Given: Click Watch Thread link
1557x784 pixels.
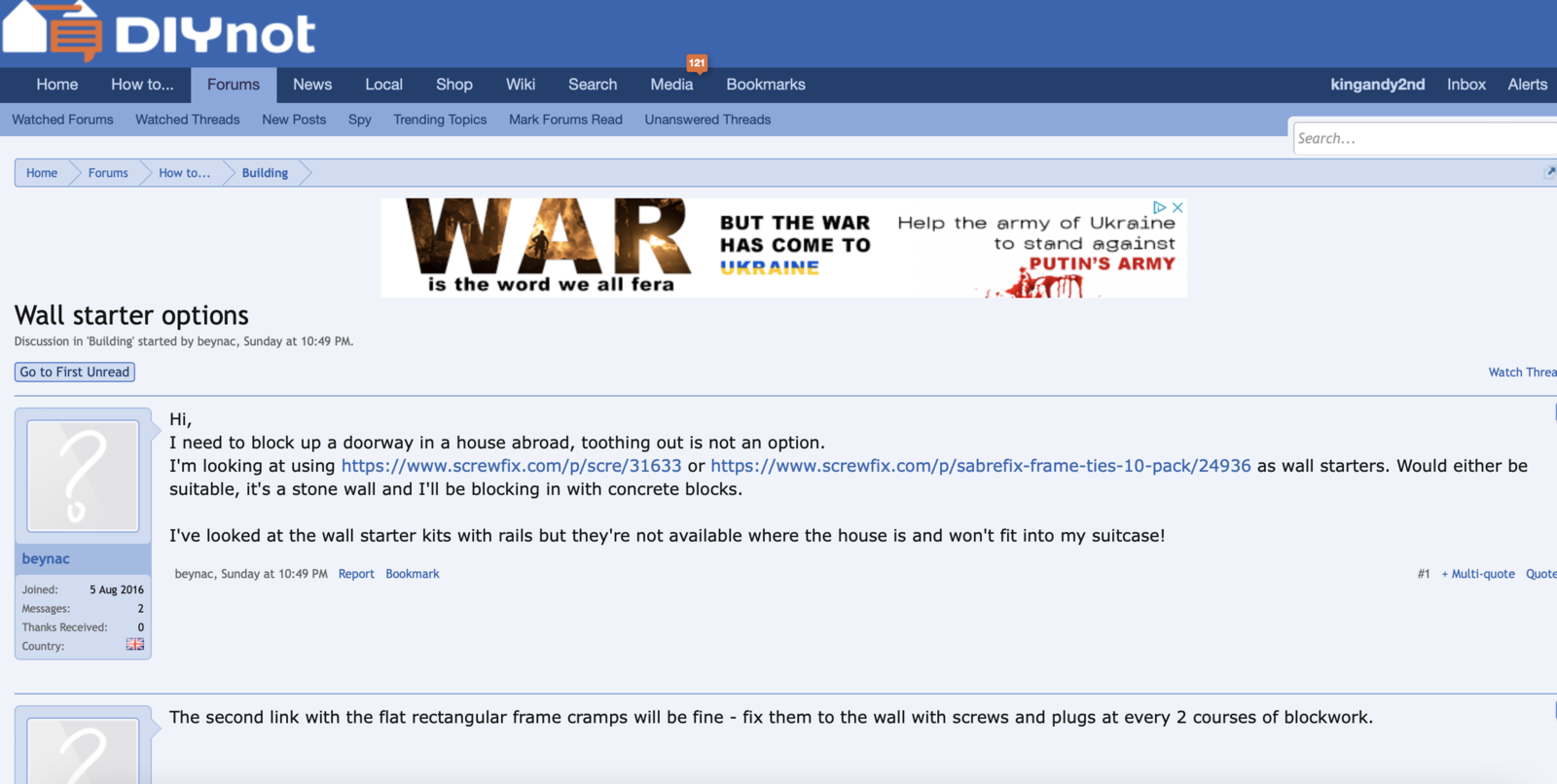Looking at the screenshot, I should click(1522, 372).
